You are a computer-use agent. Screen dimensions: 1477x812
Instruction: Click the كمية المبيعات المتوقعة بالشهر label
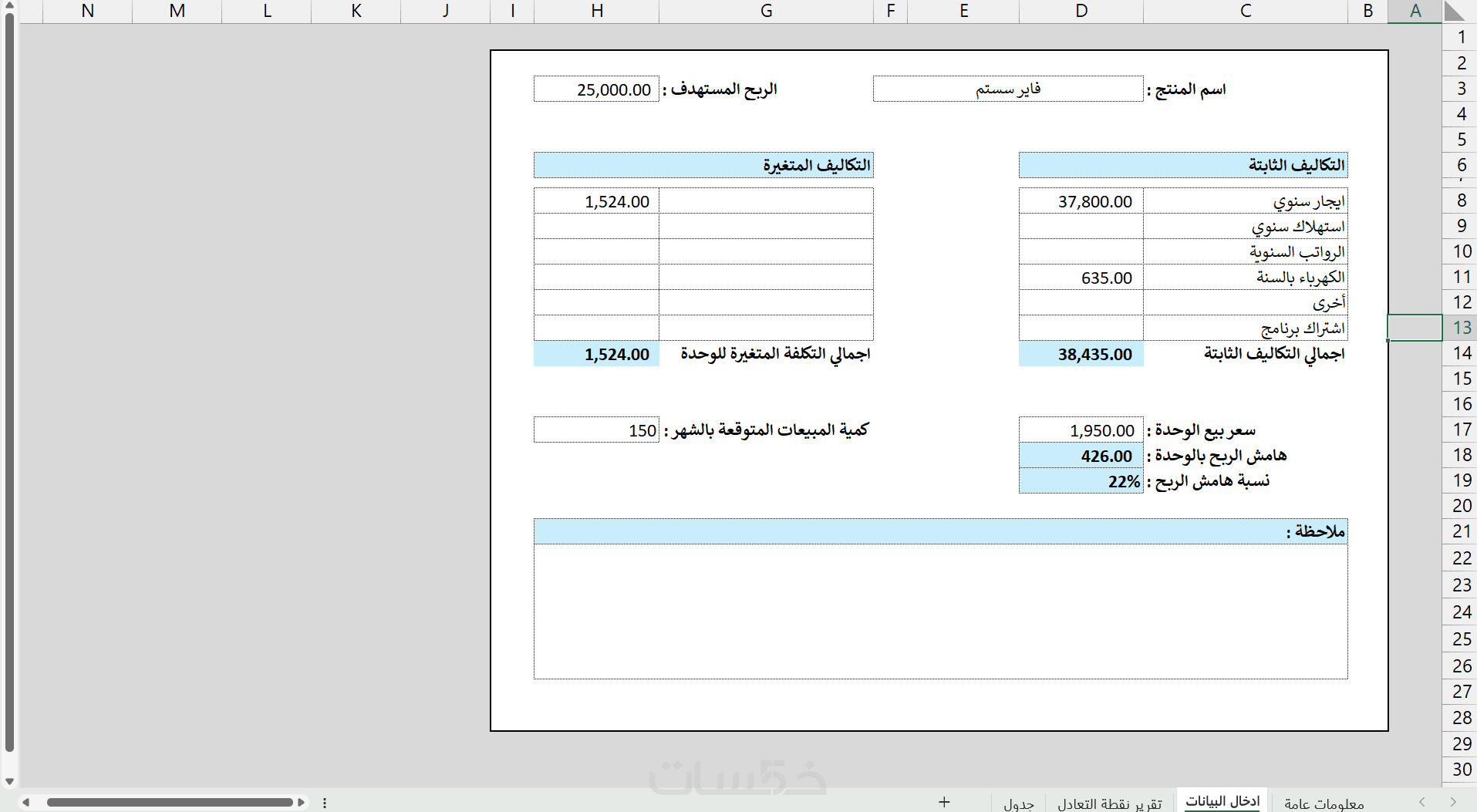click(x=766, y=430)
